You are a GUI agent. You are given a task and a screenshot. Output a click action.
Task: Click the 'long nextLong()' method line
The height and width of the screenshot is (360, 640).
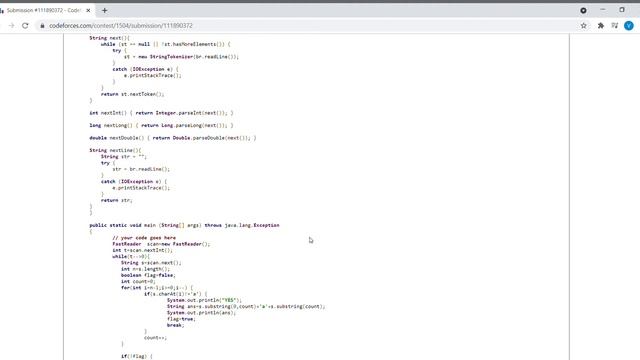pyautogui.click(x=161, y=125)
